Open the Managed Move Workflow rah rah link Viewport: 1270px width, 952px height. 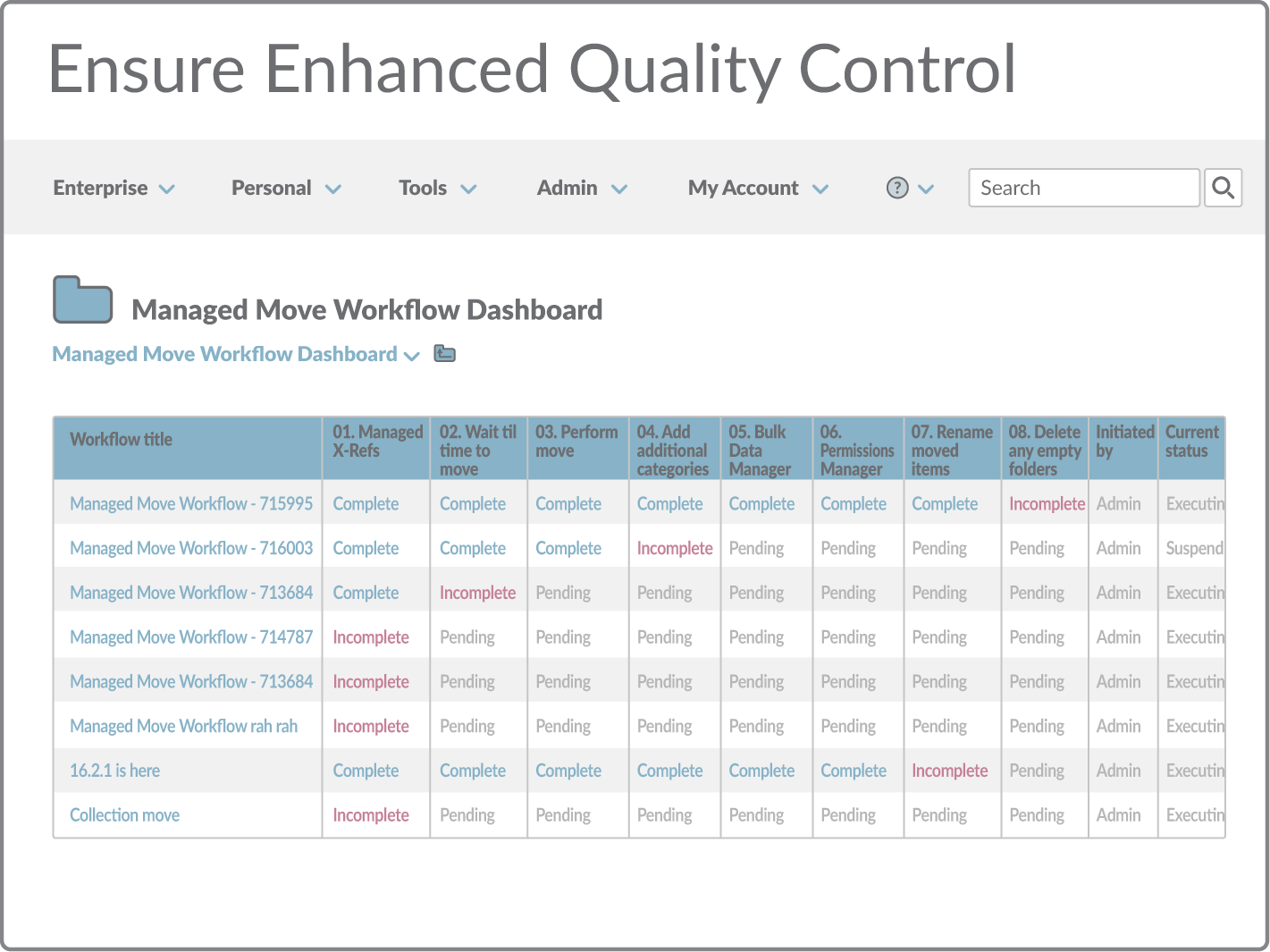click(x=183, y=726)
